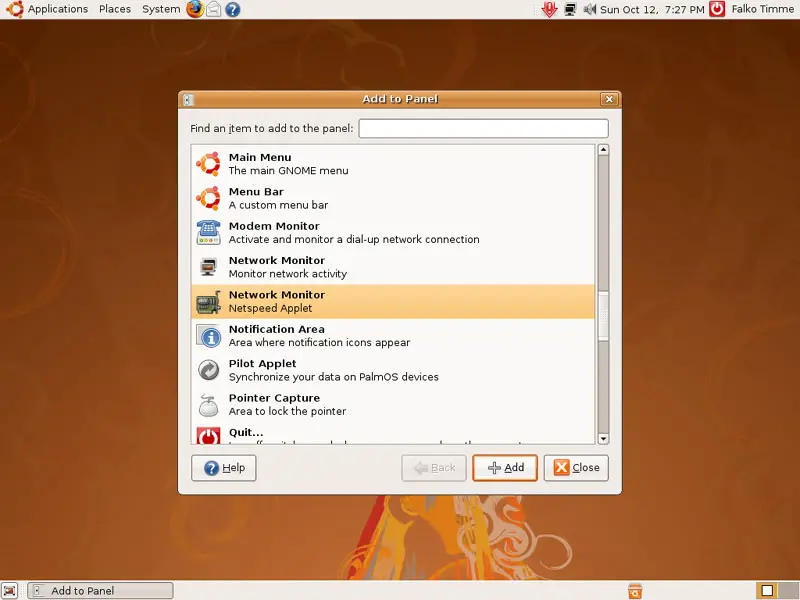Click the Menu Bar Ubuntu logo icon
Screen dimensions: 800x600
pos(208,198)
